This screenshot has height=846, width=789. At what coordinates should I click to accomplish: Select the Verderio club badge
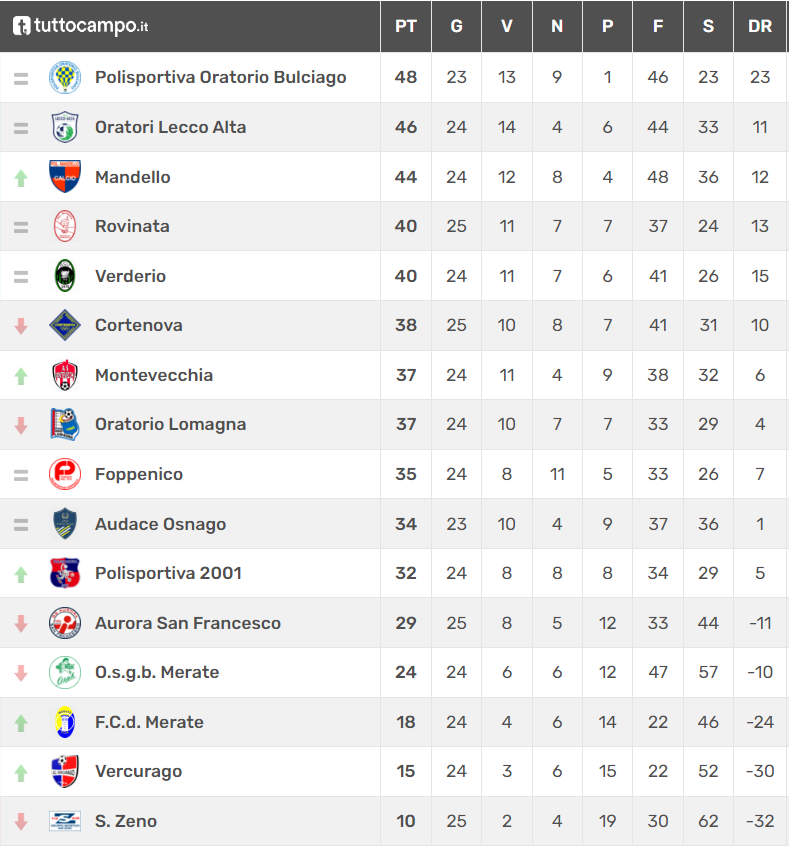point(65,276)
